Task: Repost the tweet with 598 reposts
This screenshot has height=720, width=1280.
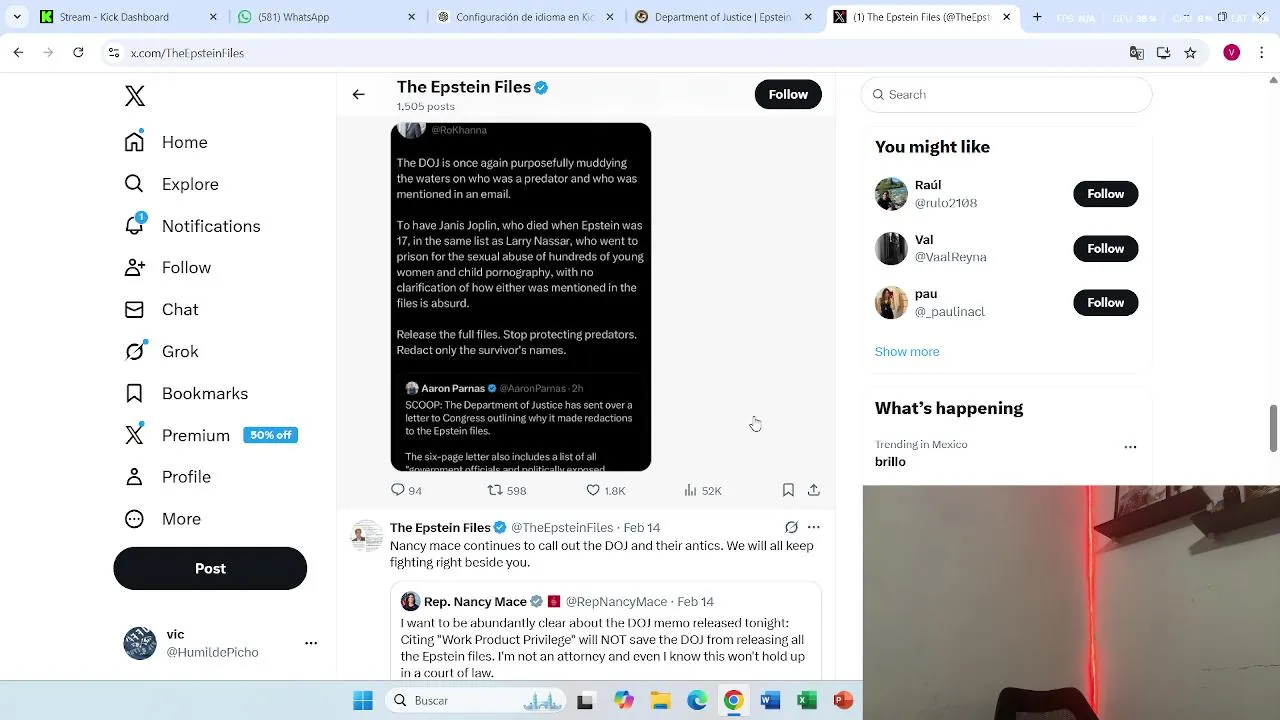Action: (506, 490)
